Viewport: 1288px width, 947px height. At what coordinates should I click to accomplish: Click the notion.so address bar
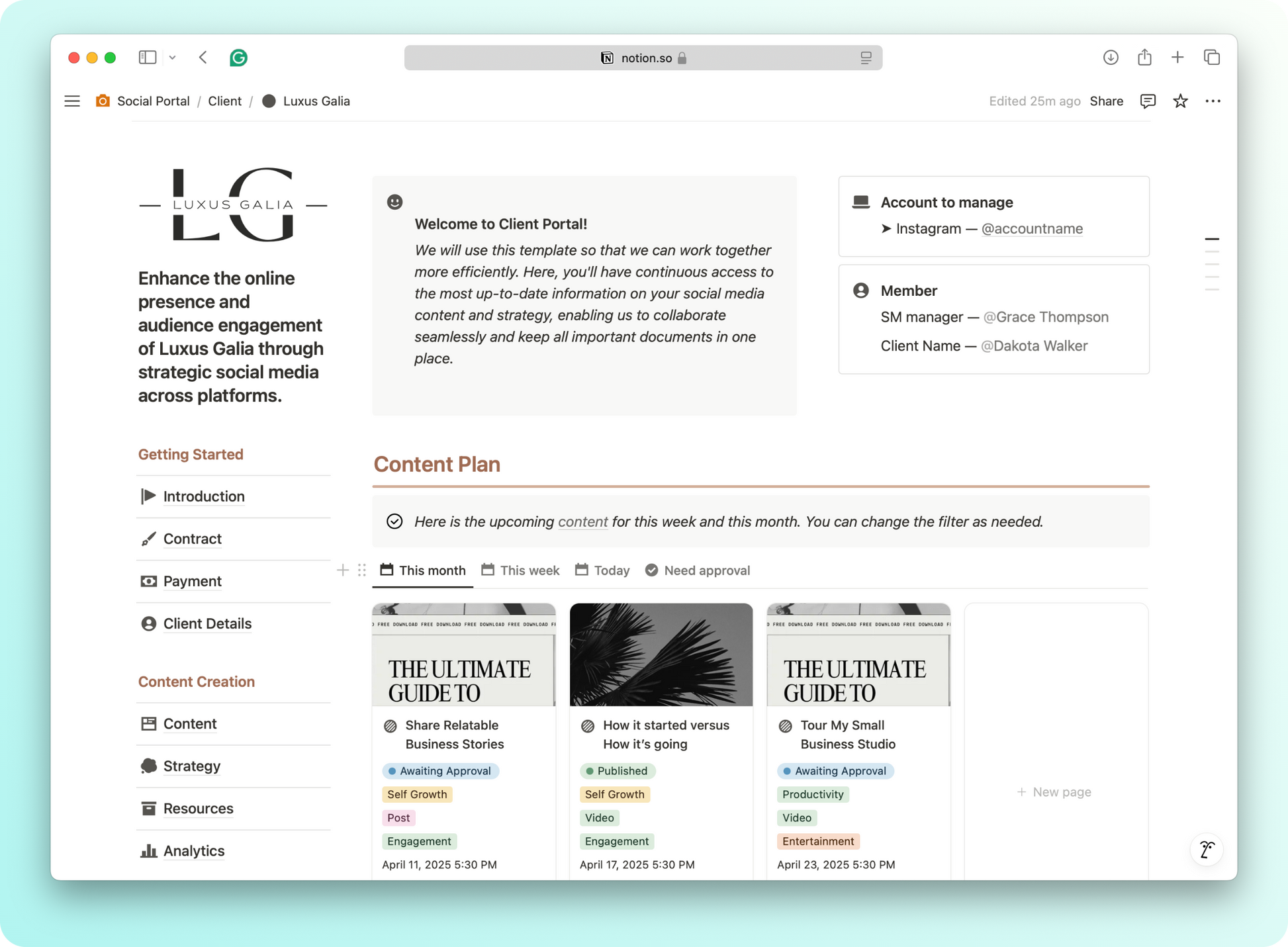click(643, 58)
